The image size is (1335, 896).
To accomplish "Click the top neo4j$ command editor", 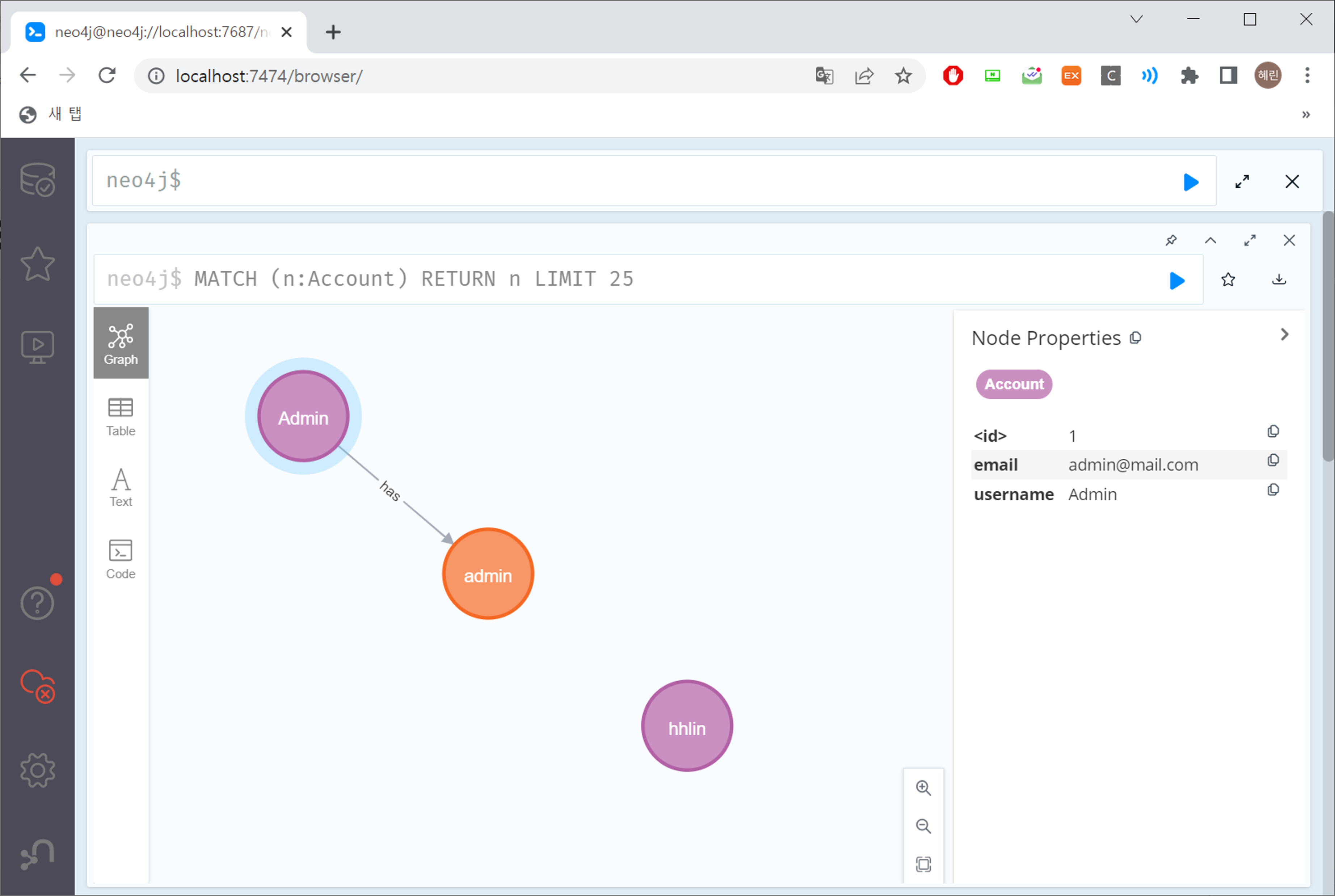I will [x=628, y=181].
